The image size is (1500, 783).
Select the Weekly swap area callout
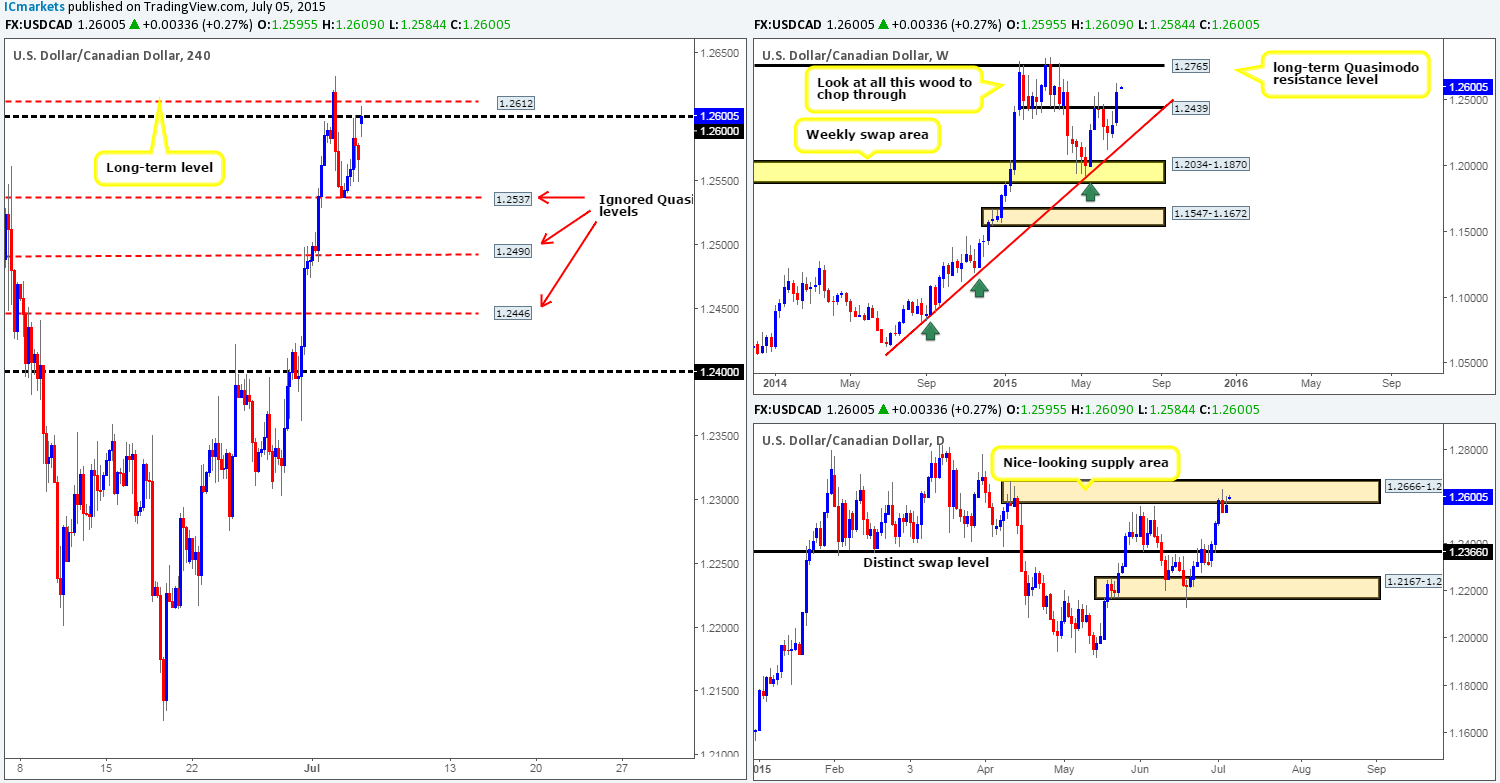(x=868, y=135)
